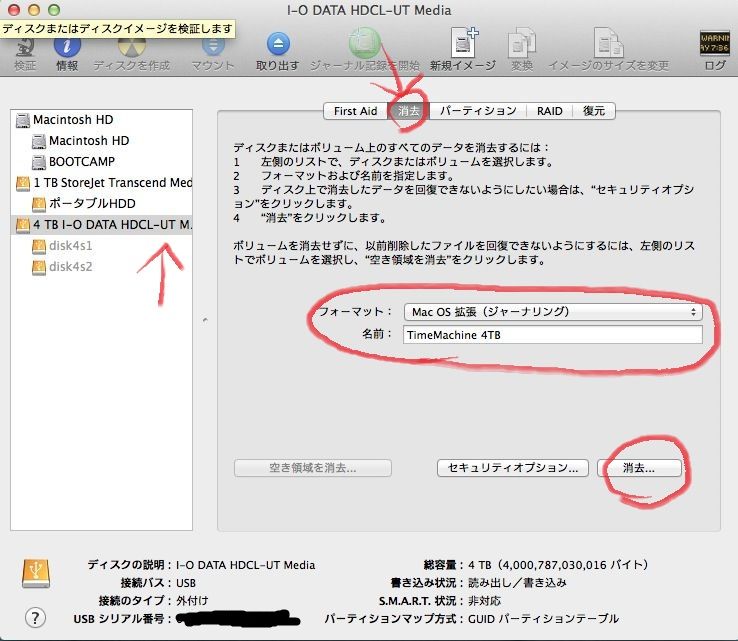Click the 接続バス USB value
The width and height of the screenshot is (738, 641).
pyautogui.click(x=186, y=583)
